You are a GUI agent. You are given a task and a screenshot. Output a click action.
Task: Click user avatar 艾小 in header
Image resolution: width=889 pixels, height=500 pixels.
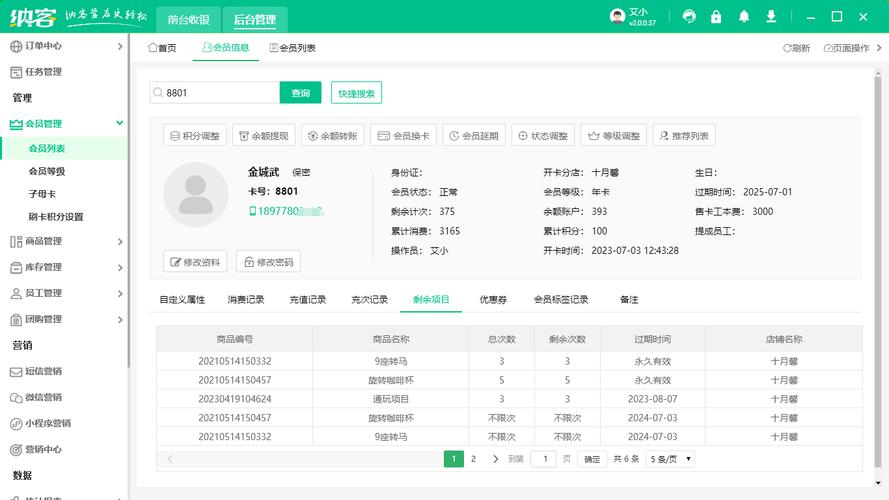(x=617, y=16)
